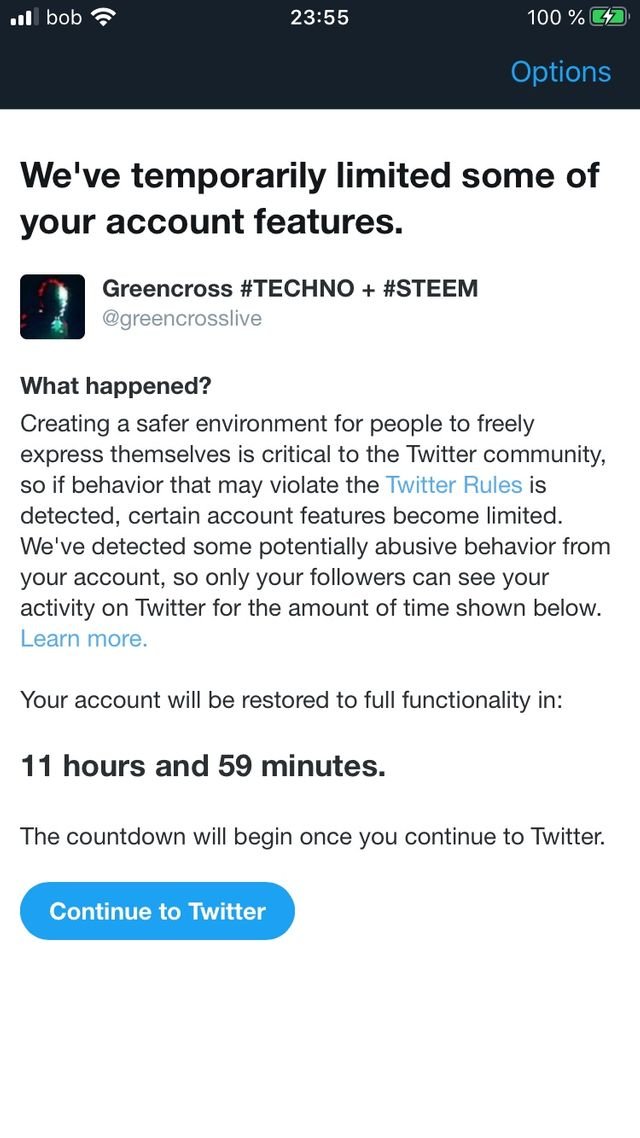Tap the What happened? heading
This screenshot has width=640, height=1138.
pos(115,385)
